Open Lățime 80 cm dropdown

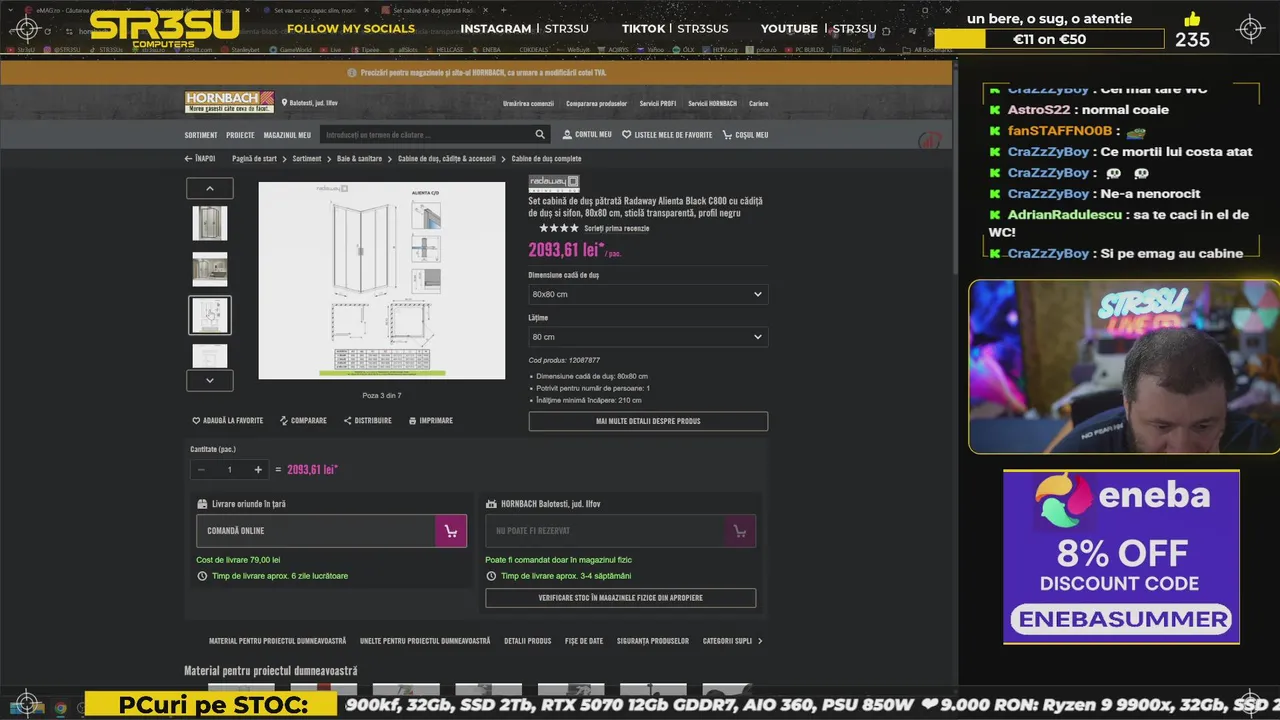pyautogui.click(x=648, y=337)
